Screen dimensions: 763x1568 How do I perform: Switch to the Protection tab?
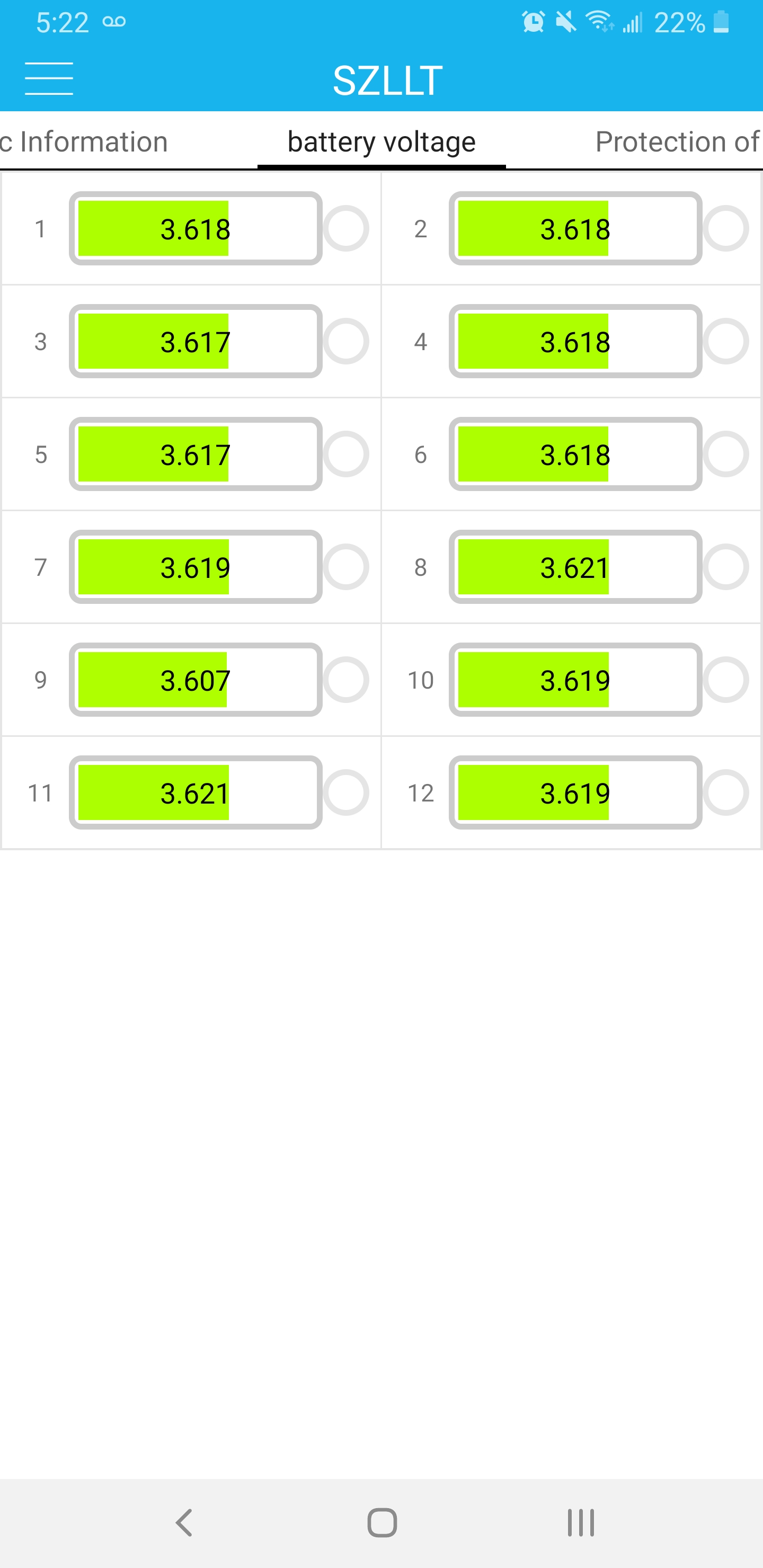677,142
